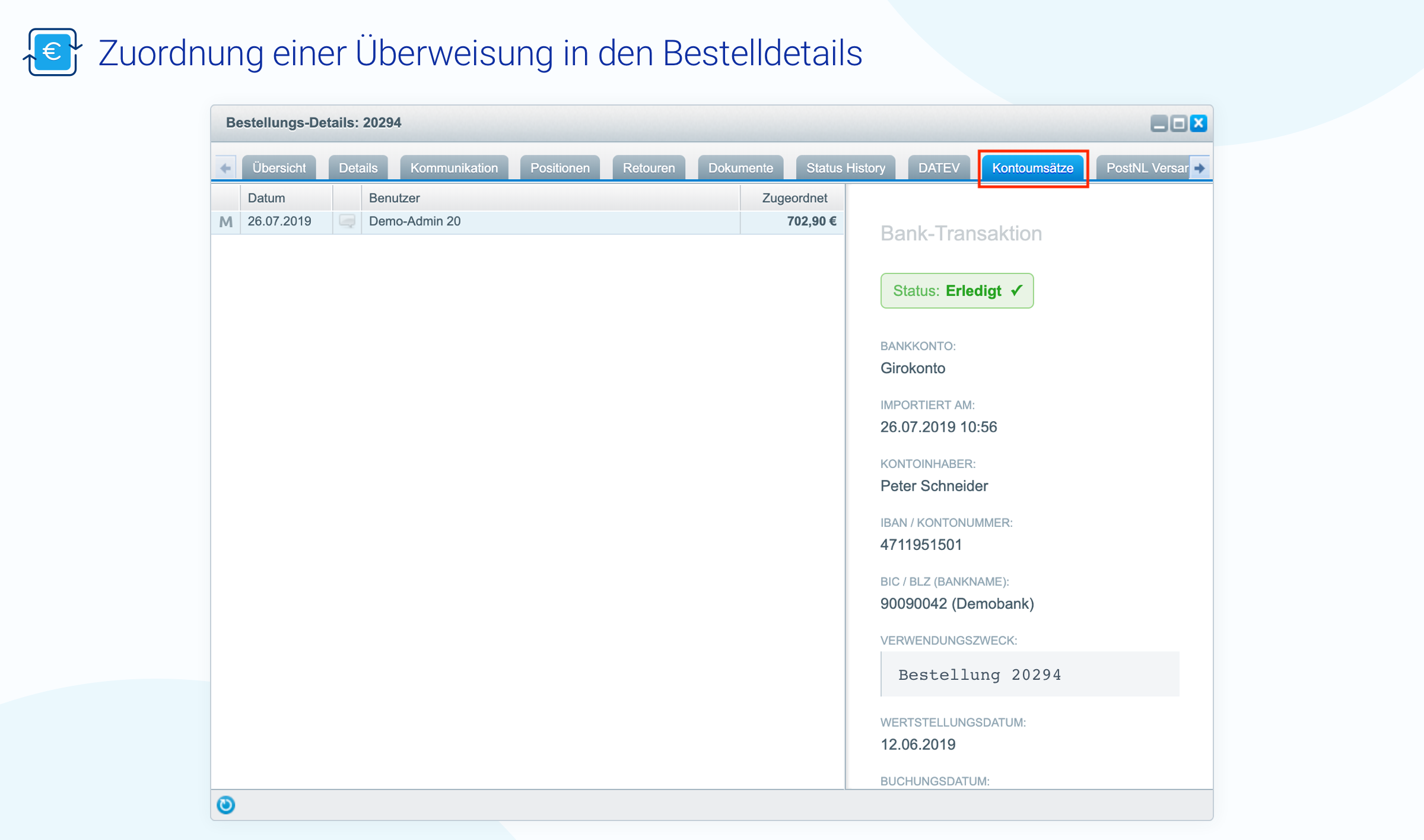Click the Kontoumsätze tab
The image size is (1424, 840).
(1032, 168)
